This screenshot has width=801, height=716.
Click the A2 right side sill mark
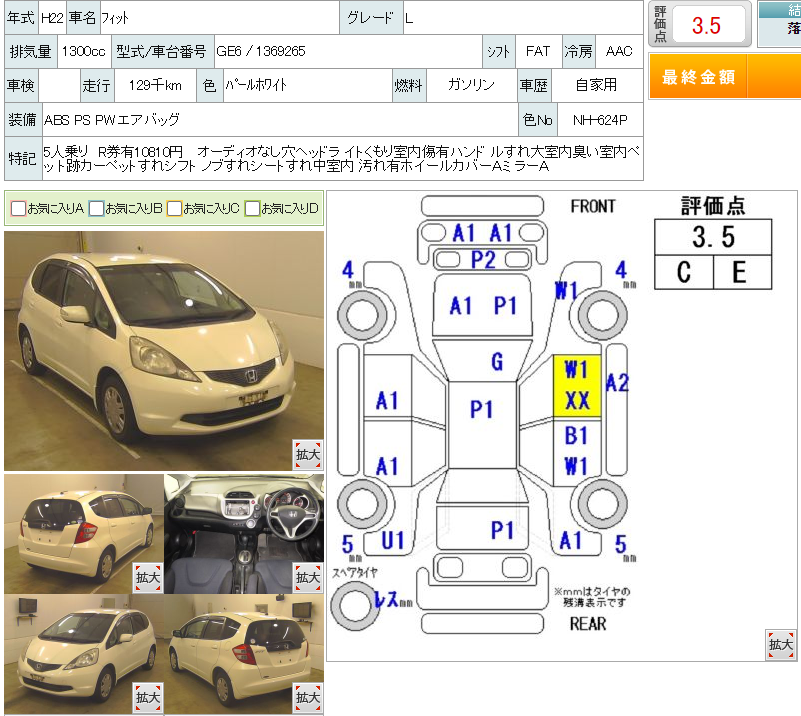[617, 383]
